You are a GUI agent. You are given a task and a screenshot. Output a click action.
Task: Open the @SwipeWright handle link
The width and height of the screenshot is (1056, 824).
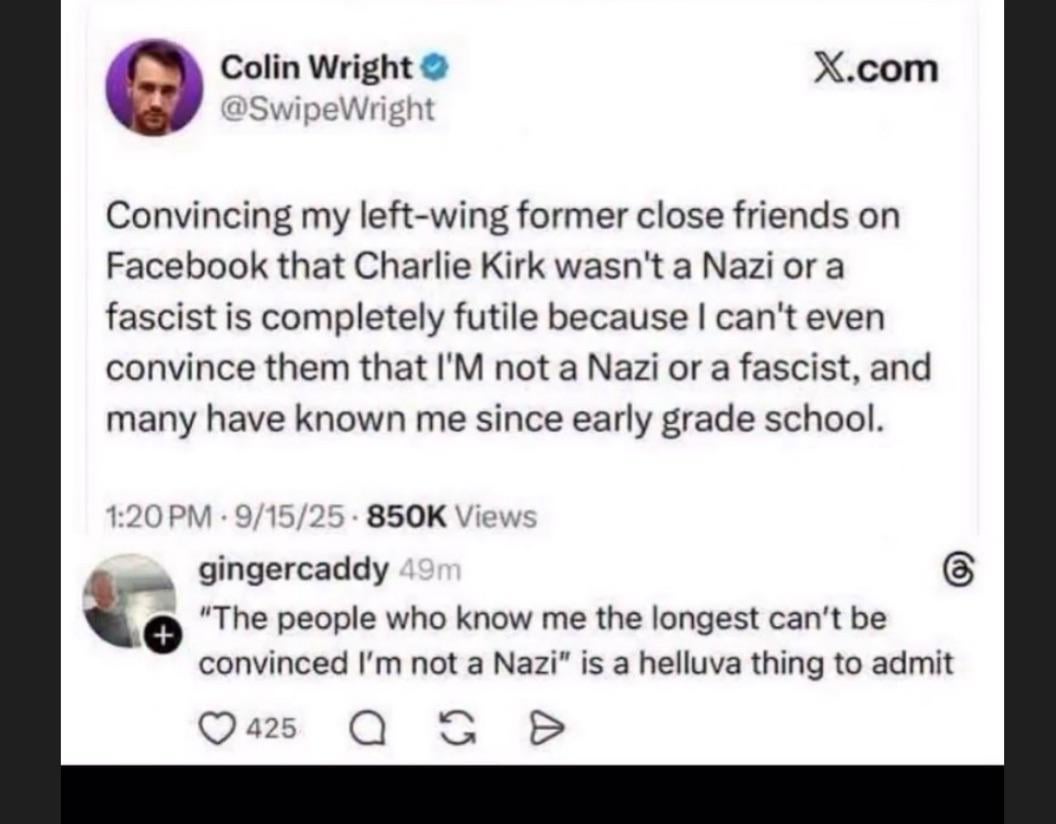327,108
